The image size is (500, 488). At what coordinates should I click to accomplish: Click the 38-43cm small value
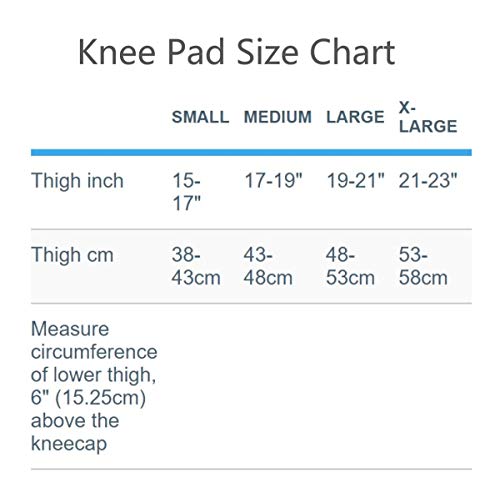coord(196,266)
